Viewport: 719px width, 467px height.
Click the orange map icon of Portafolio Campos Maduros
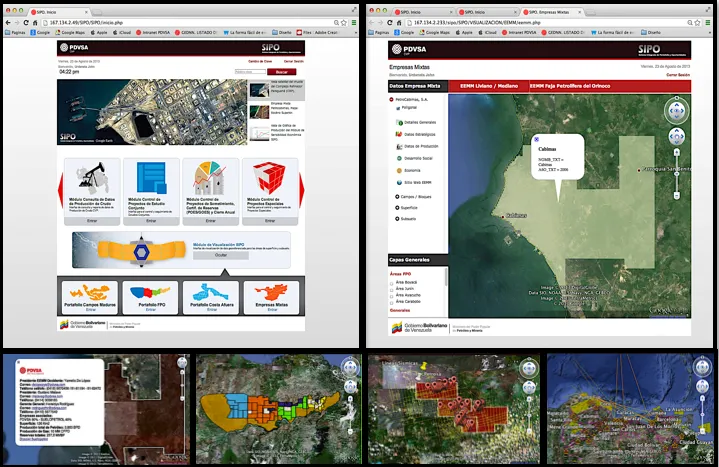coord(90,292)
